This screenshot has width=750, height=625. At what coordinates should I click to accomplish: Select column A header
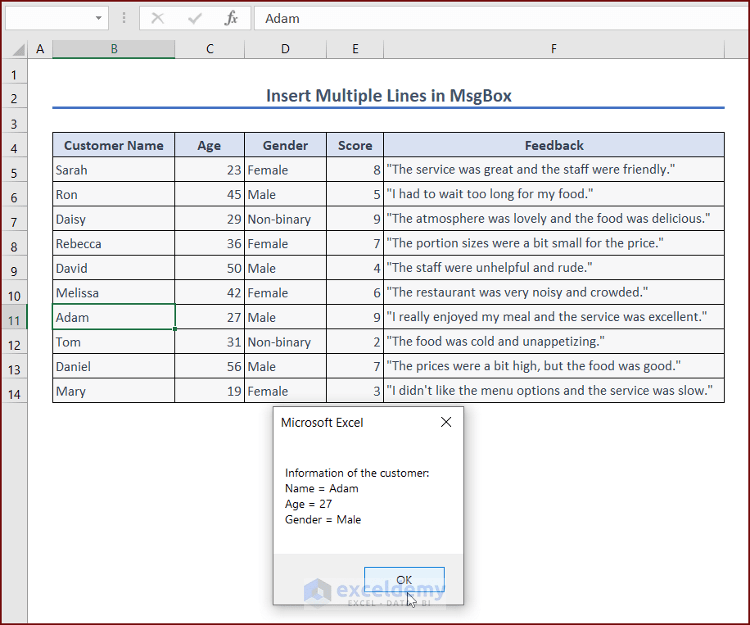(x=40, y=49)
